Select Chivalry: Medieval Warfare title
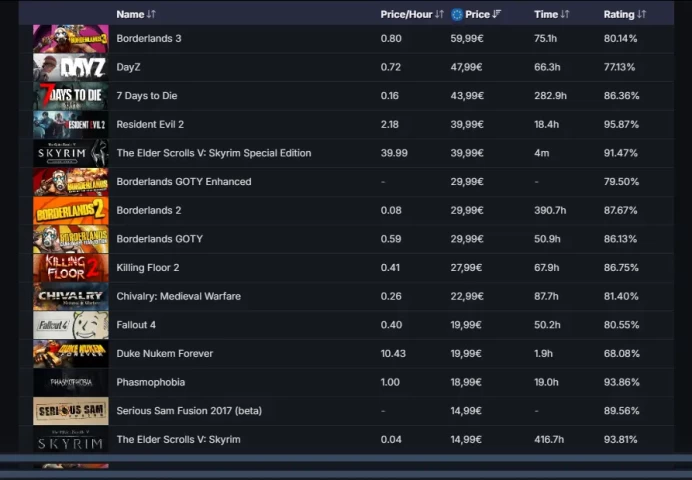This screenshot has width=692, height=480. point(179,296)
